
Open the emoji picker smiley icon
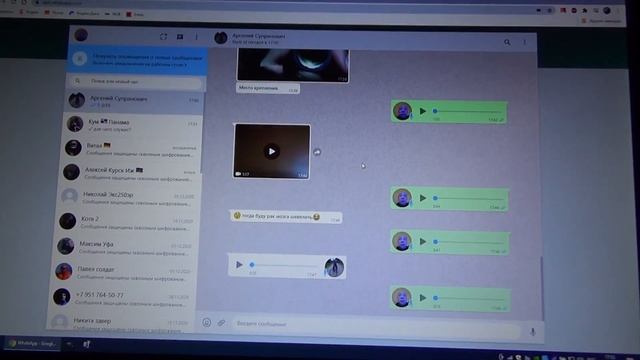click(x=207, y=323)
